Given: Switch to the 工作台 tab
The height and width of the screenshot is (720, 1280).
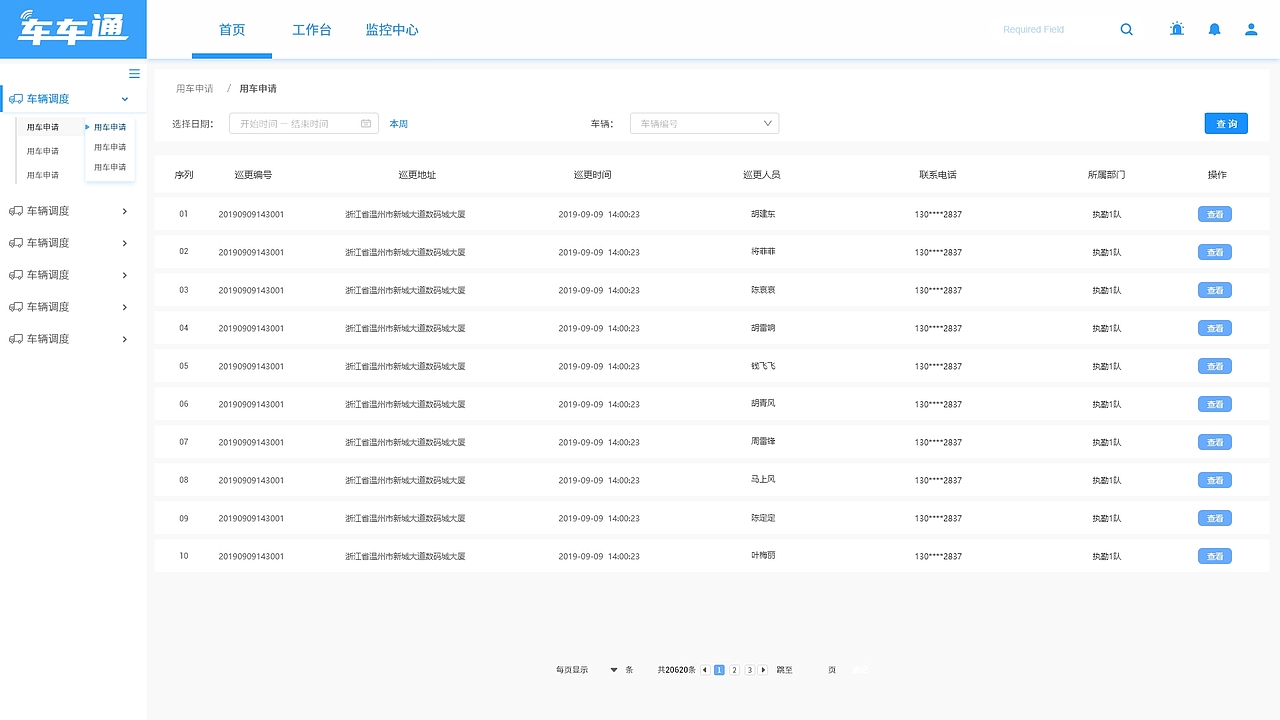Looking at the screenshot, I should (x=311, y=30).
